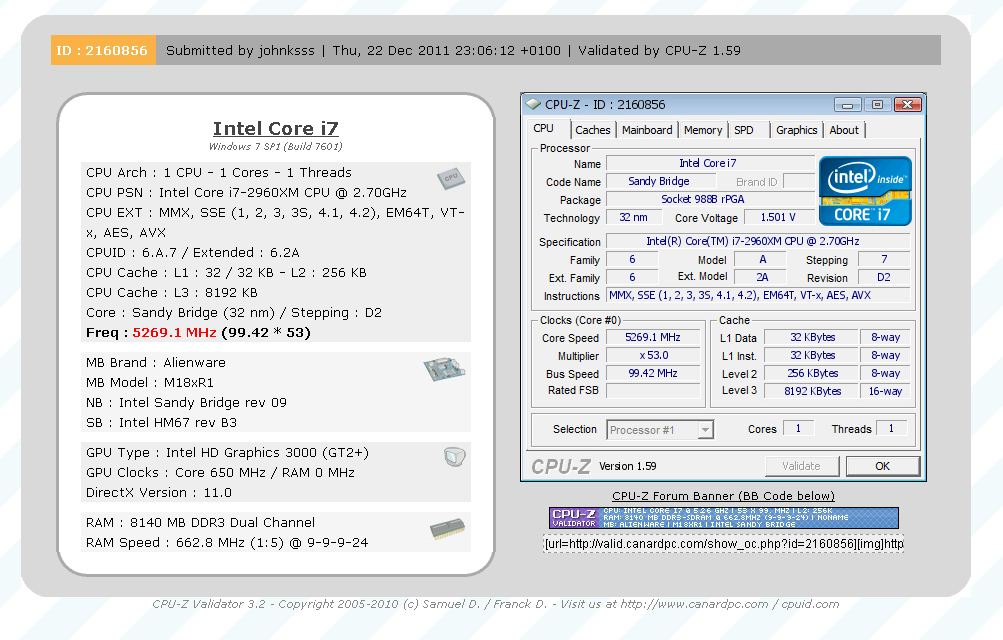Click the Package field Socket 988B rPGA
This screenshot has height=640, width=1003.
tap(709, 199)
